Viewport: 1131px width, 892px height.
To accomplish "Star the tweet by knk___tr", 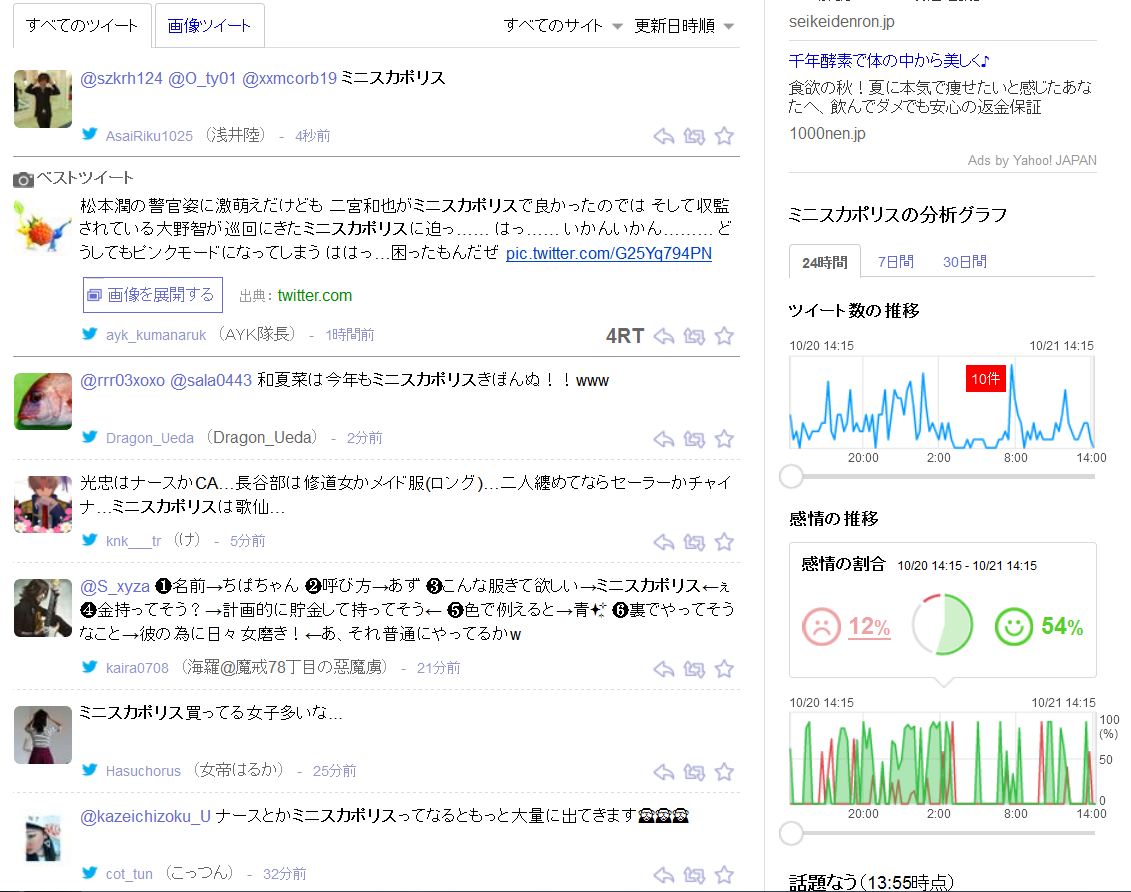I will 725,542.
